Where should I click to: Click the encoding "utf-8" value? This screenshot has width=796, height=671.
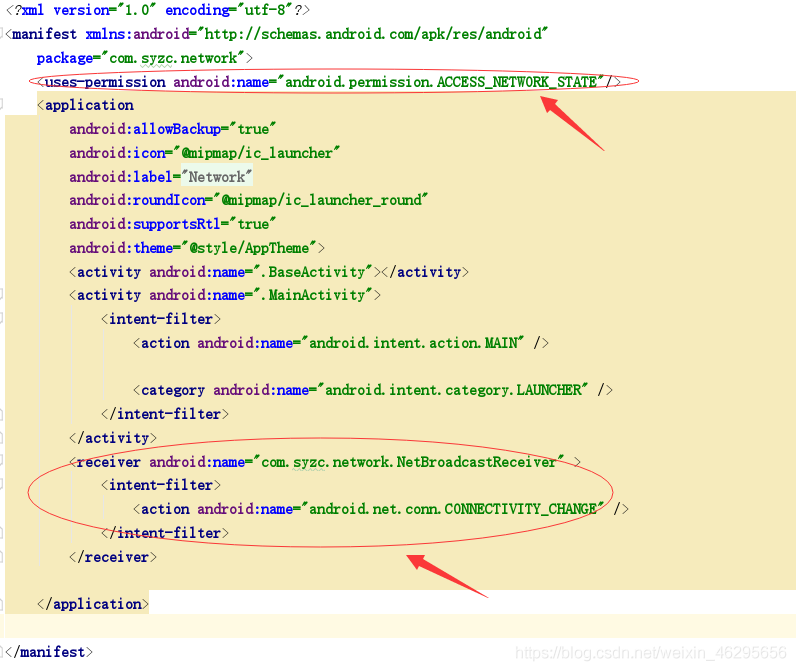click(x=265, y=10)
